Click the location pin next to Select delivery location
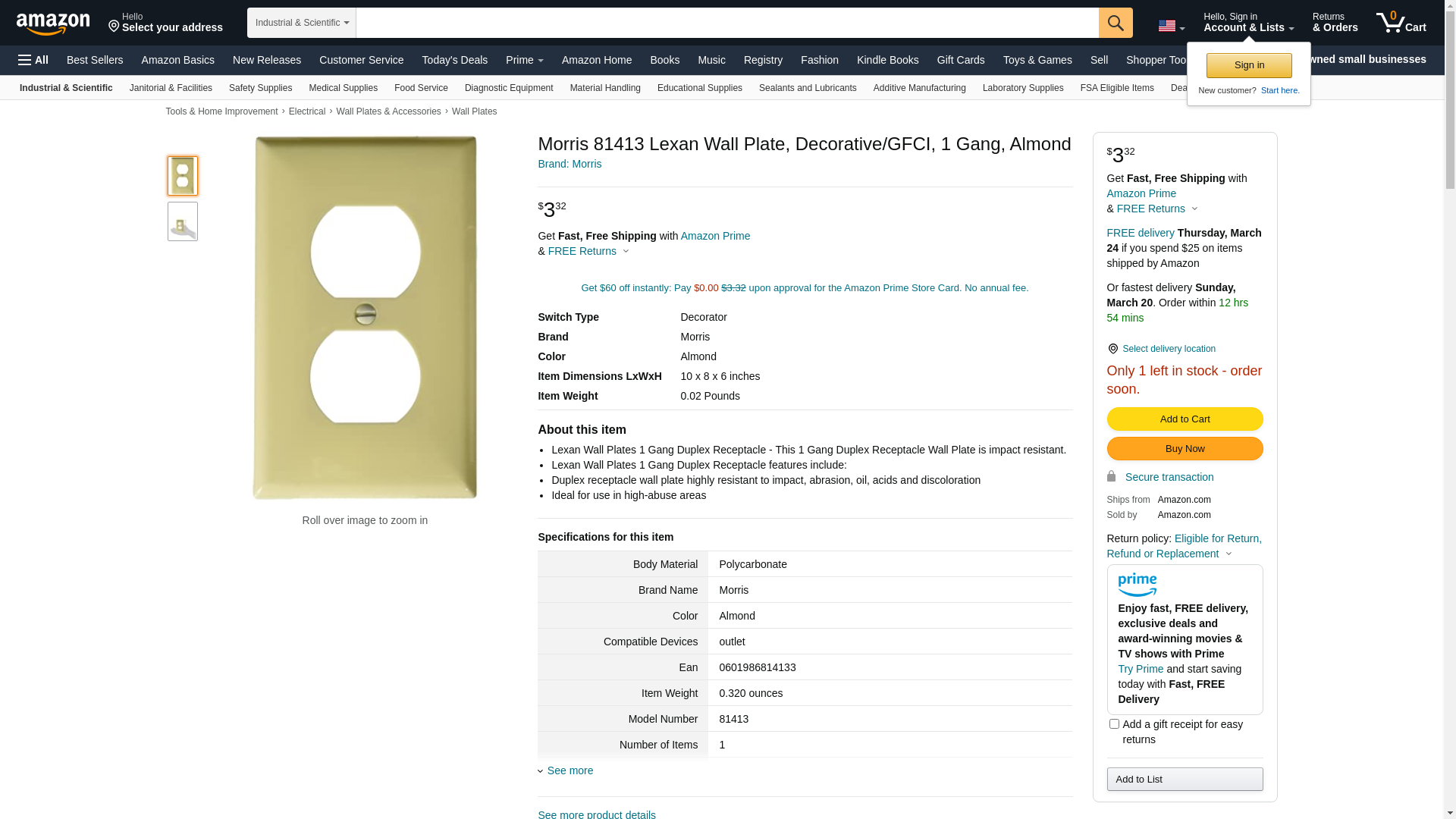 click(1112, 349)
